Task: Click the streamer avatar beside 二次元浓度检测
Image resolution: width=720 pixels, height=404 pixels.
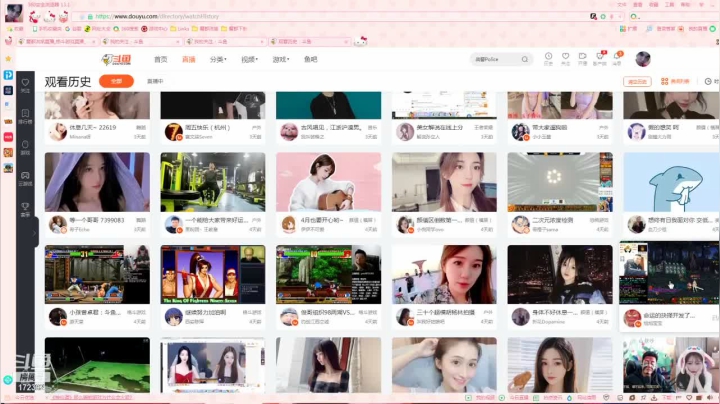Action: (x=520, y=224)
